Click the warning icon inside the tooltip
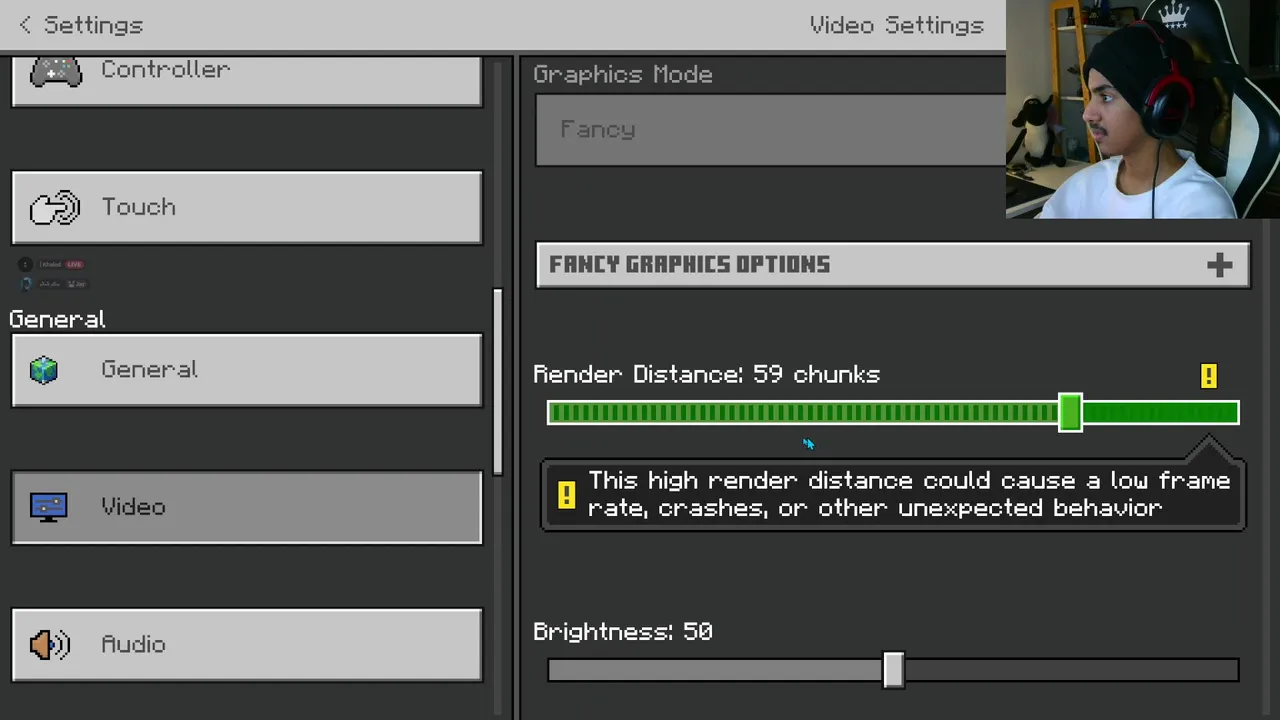1280x720 pixels. pos(566,494)
